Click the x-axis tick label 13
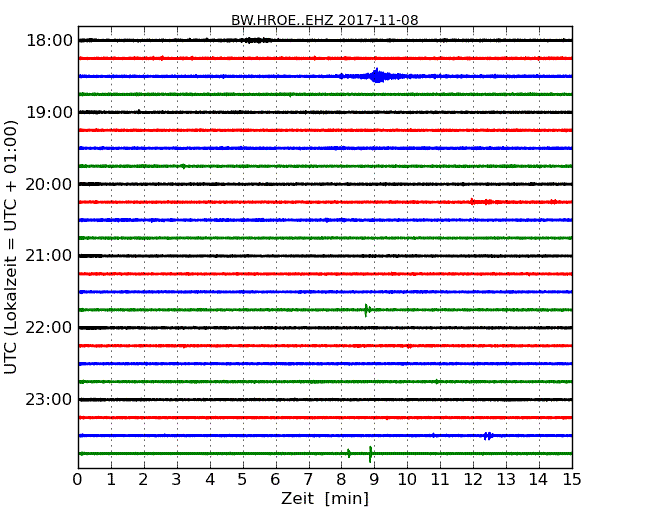The image size is (650, 520). [506, 480]
